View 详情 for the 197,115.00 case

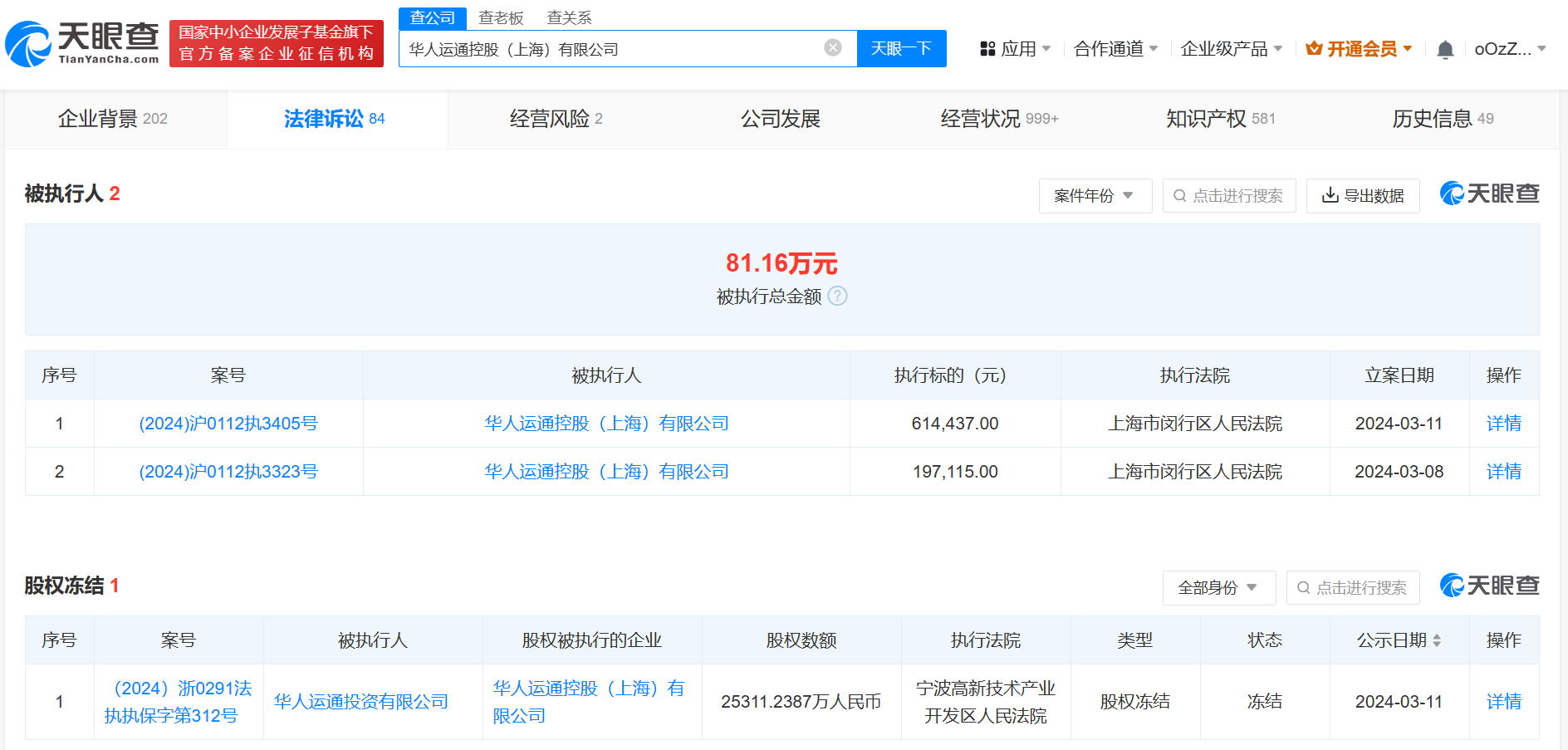(x=1503, y=472)
